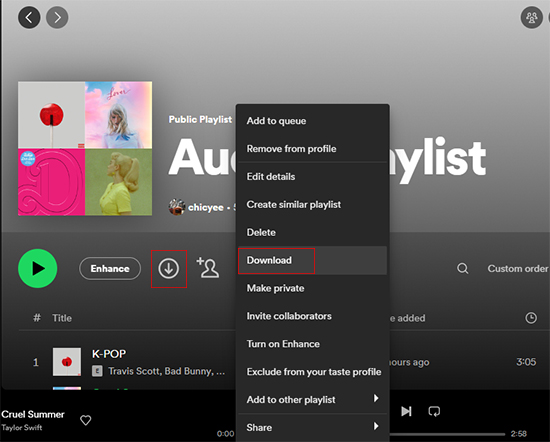
Task: Click the chicyee profile avatar
Action: [177, 207]
